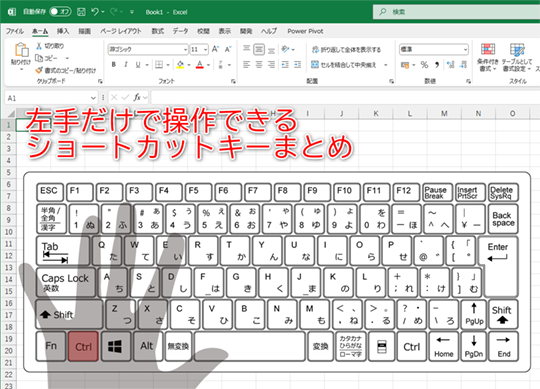540x389 pixels.
Task: Click the Cut (切り取り) scissors icon
Action: pyautogui.click(x=39, y=46)
